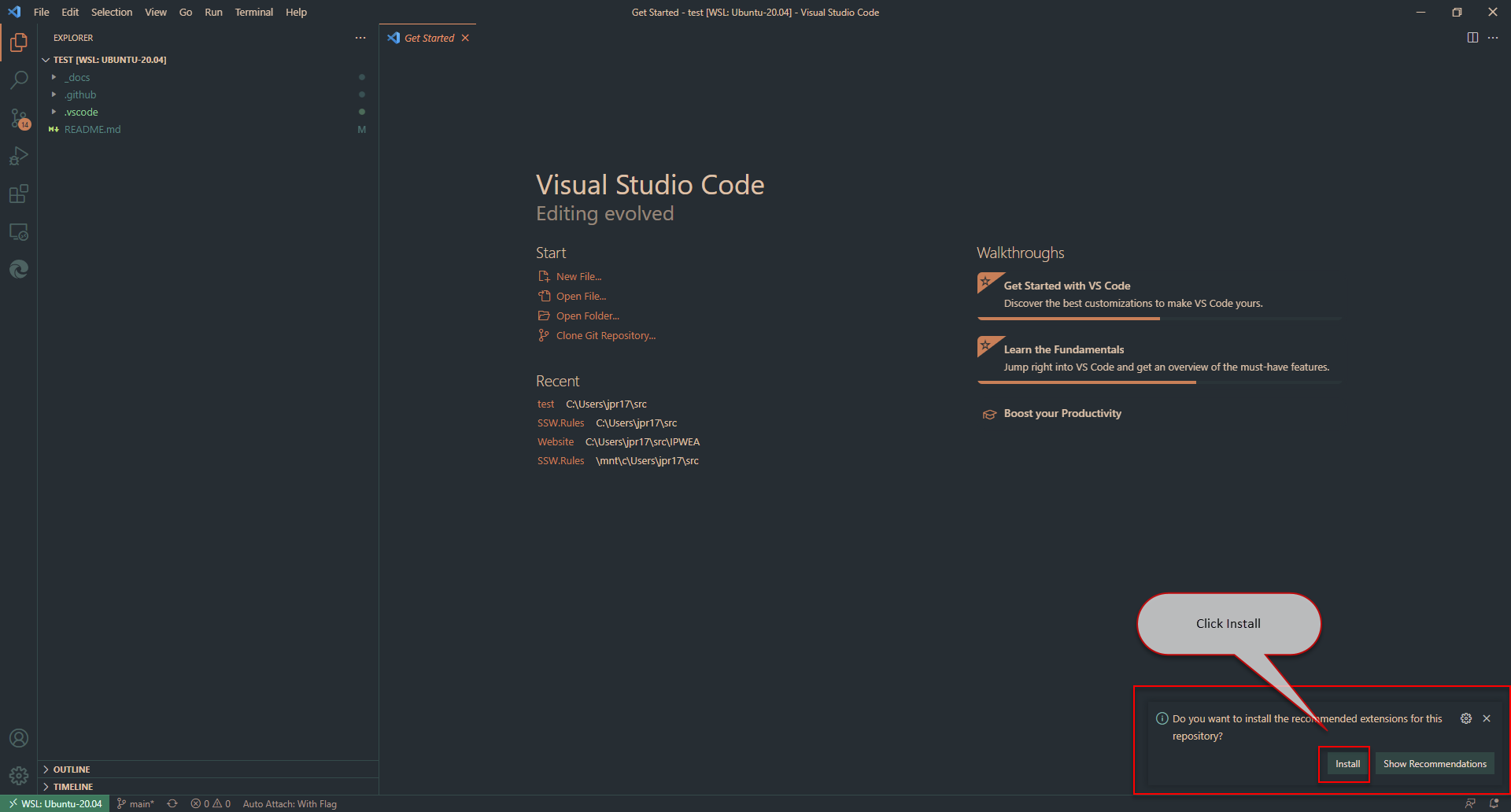Open the View menu
The image size is (1511, 812).
(x=156, y=12)
